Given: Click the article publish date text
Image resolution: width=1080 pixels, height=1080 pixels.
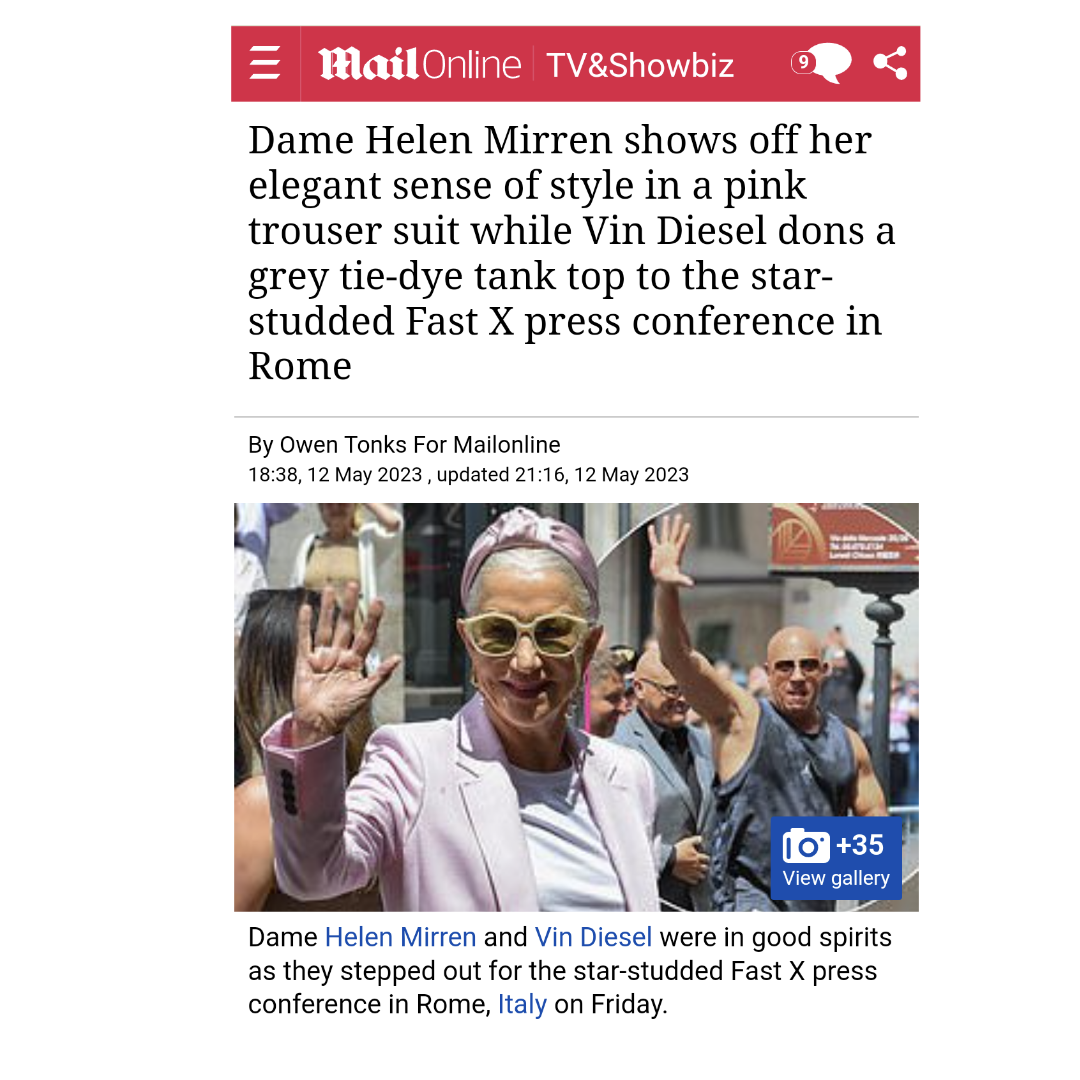Looking at the screenshot, I should 335,475.
